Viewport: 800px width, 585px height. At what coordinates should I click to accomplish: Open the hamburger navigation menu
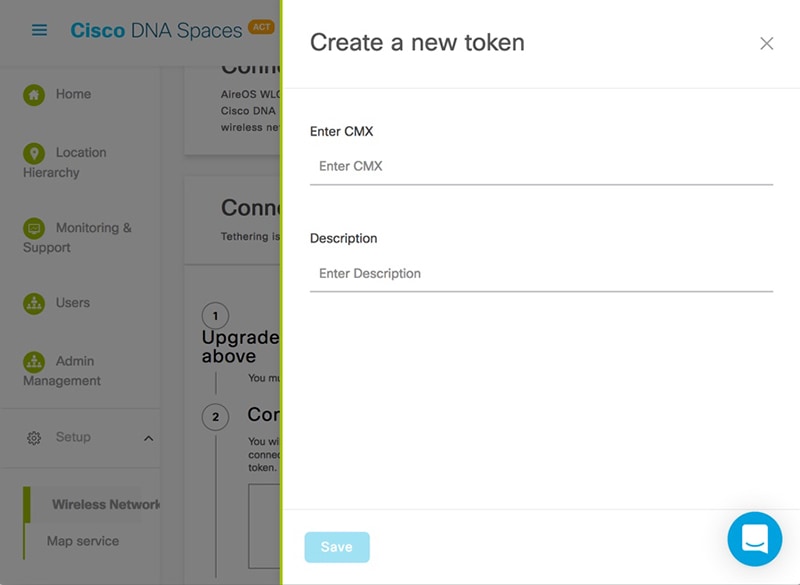(39, 30)
